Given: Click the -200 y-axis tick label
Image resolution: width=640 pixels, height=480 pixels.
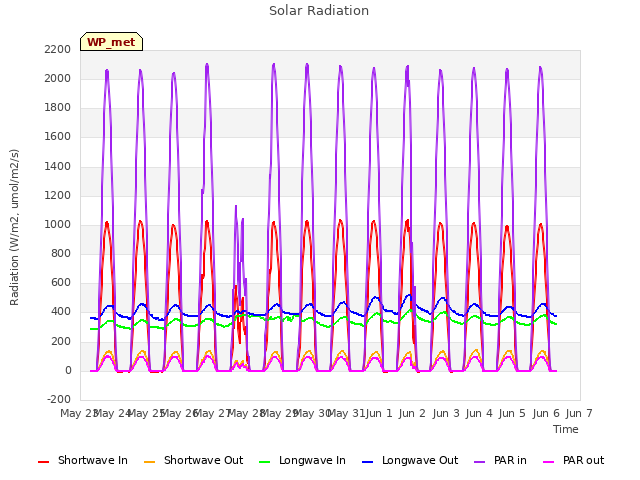Looking at the screenshot, I should tap(59, 399).
